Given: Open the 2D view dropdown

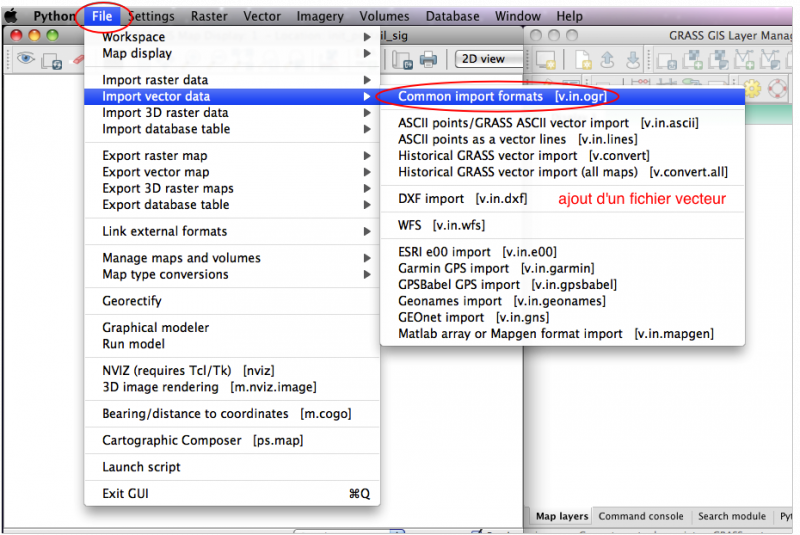Looking at the screenshot, I should pos(488,59).
